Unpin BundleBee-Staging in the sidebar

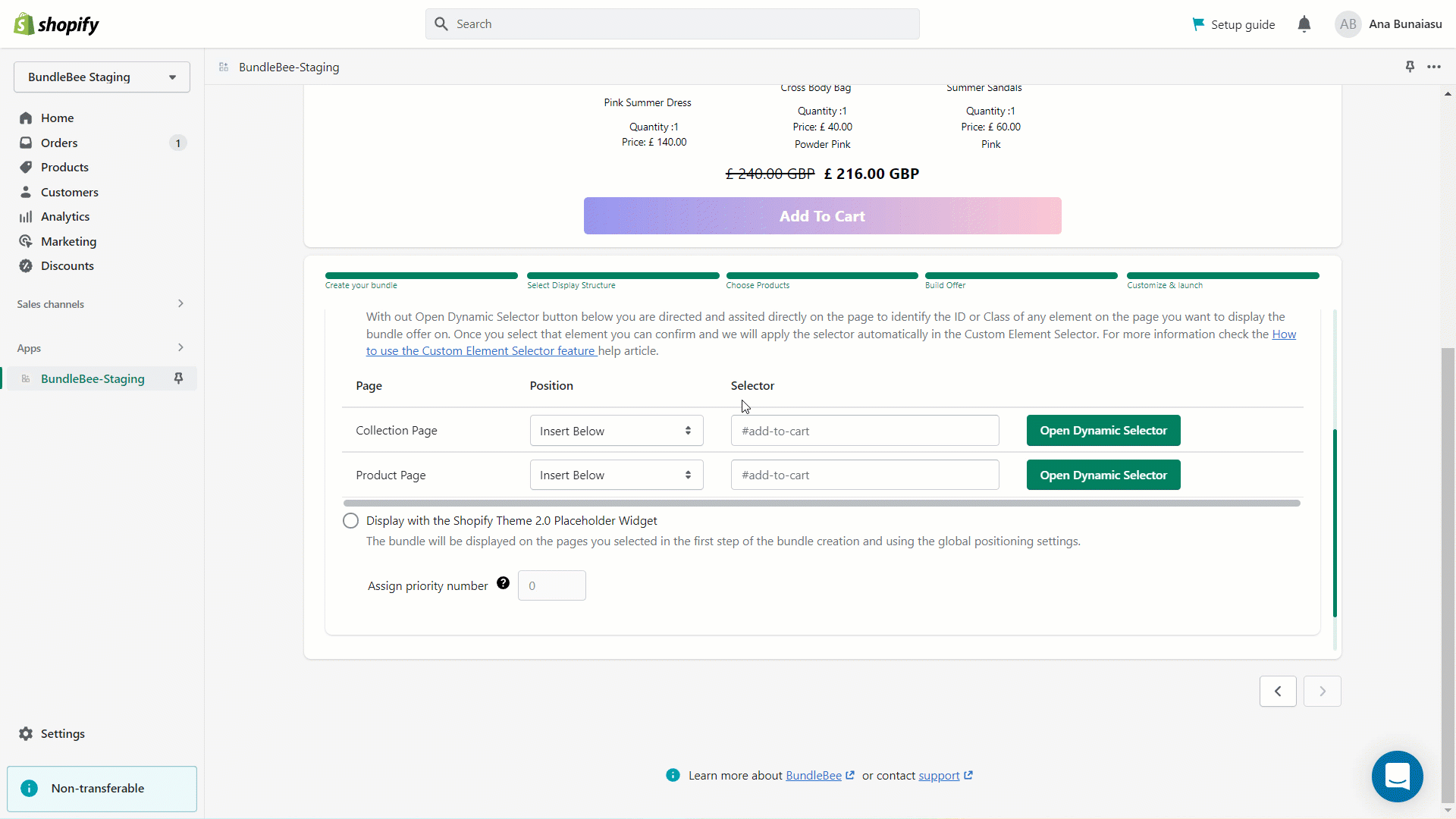click(179, 378)
